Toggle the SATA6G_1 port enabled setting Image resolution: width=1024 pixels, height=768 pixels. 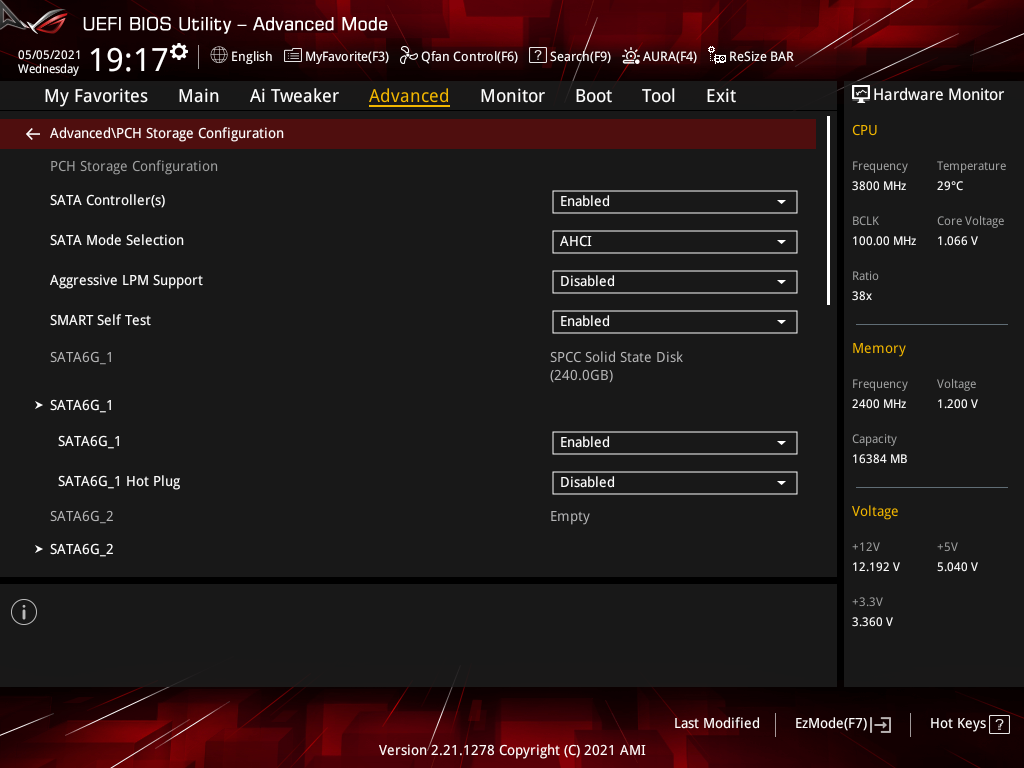point(674,443)
